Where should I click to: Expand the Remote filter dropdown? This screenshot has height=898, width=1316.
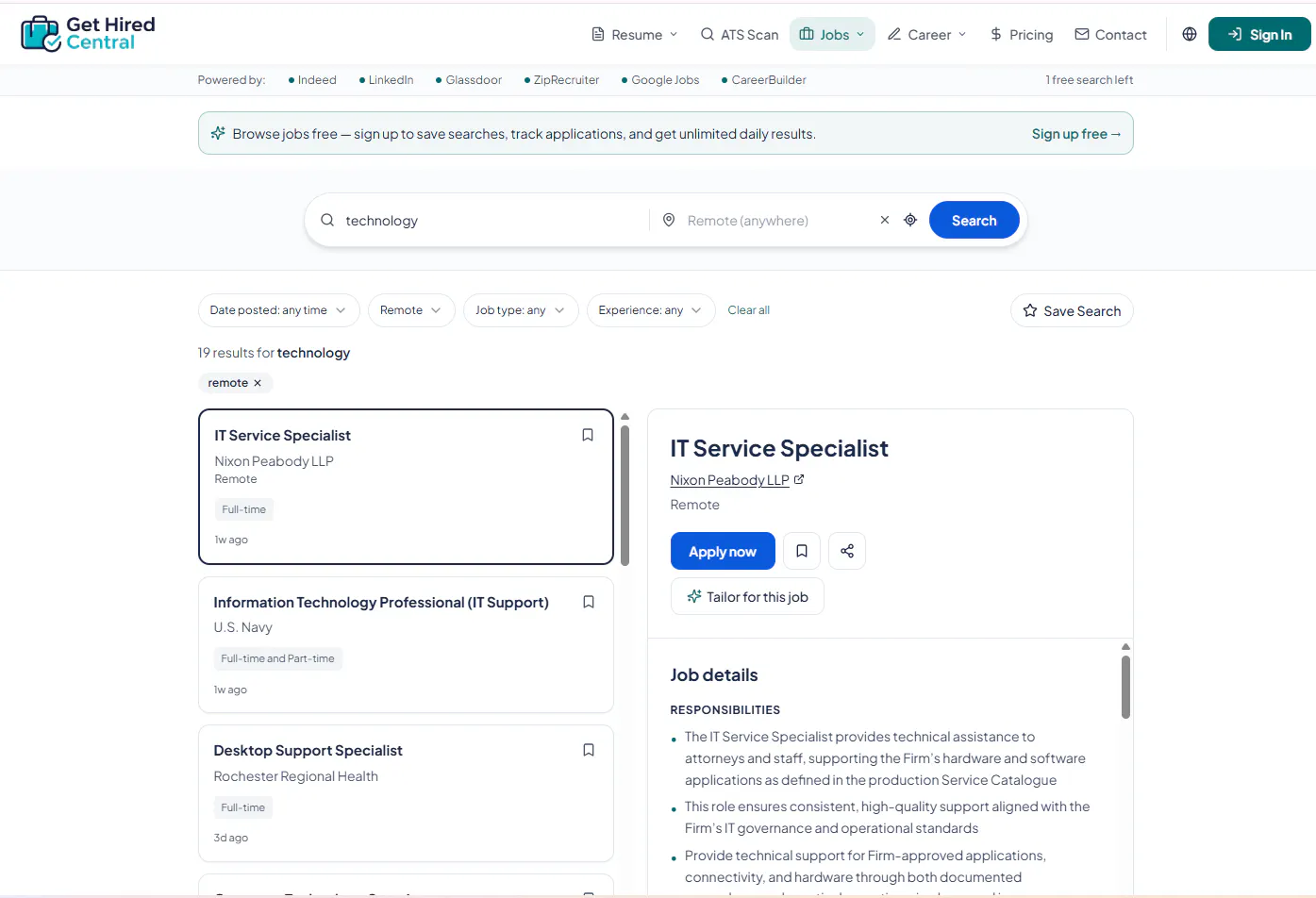click(x=411, y=310)
